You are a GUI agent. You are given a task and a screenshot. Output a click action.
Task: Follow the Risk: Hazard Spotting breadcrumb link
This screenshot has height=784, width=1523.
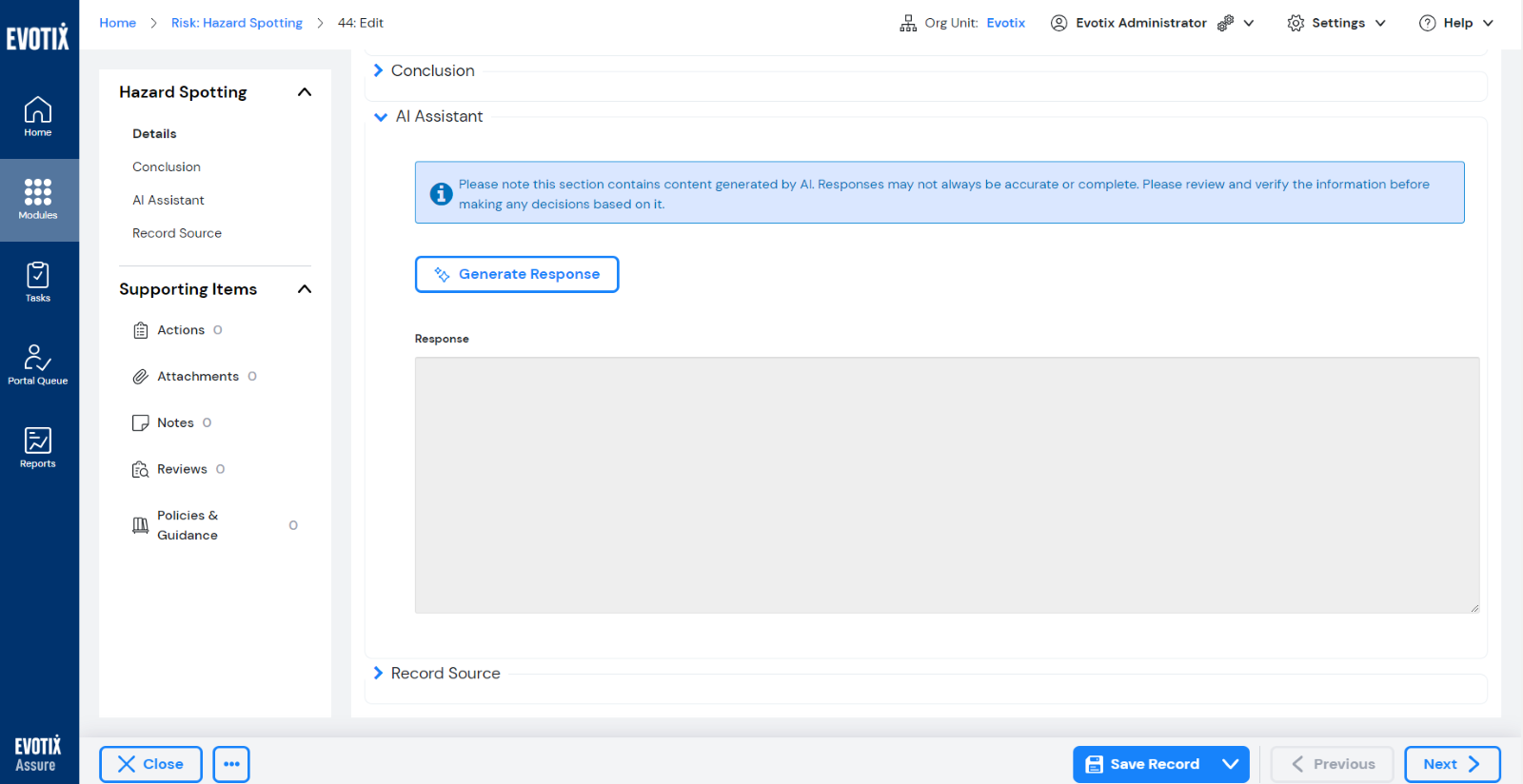tap(237, 23)
